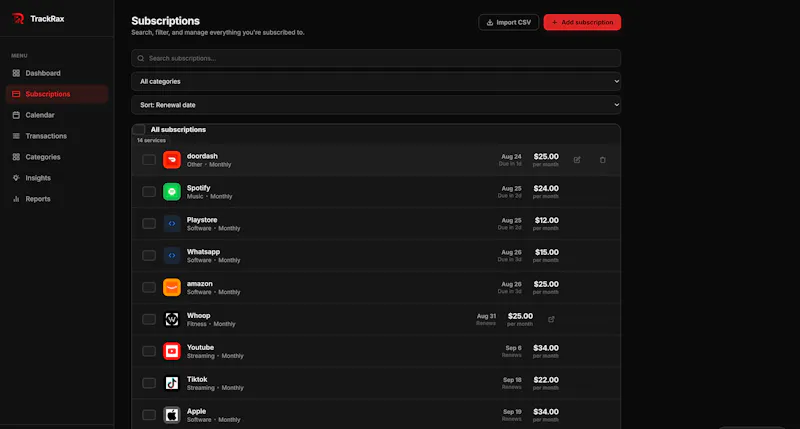Click the Categories icon in sidebar

[x=16, y=157]
